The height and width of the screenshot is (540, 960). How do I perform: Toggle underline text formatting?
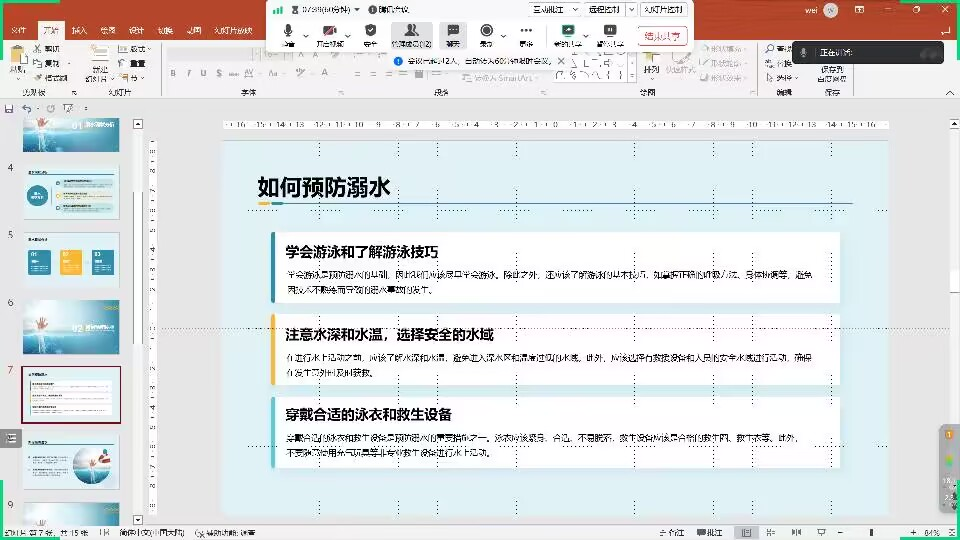pyautogui.click(x=203, y=73)
